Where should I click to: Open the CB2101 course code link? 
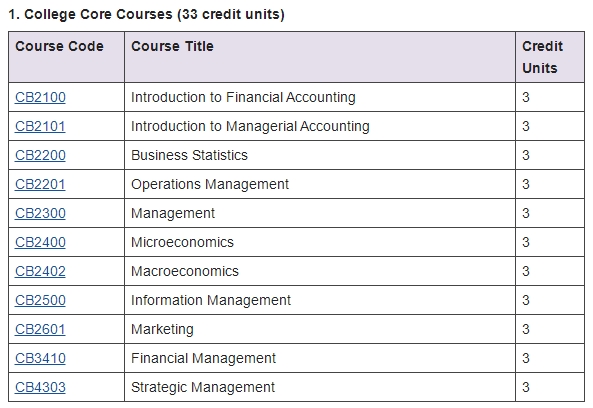(x=40, y=126)
